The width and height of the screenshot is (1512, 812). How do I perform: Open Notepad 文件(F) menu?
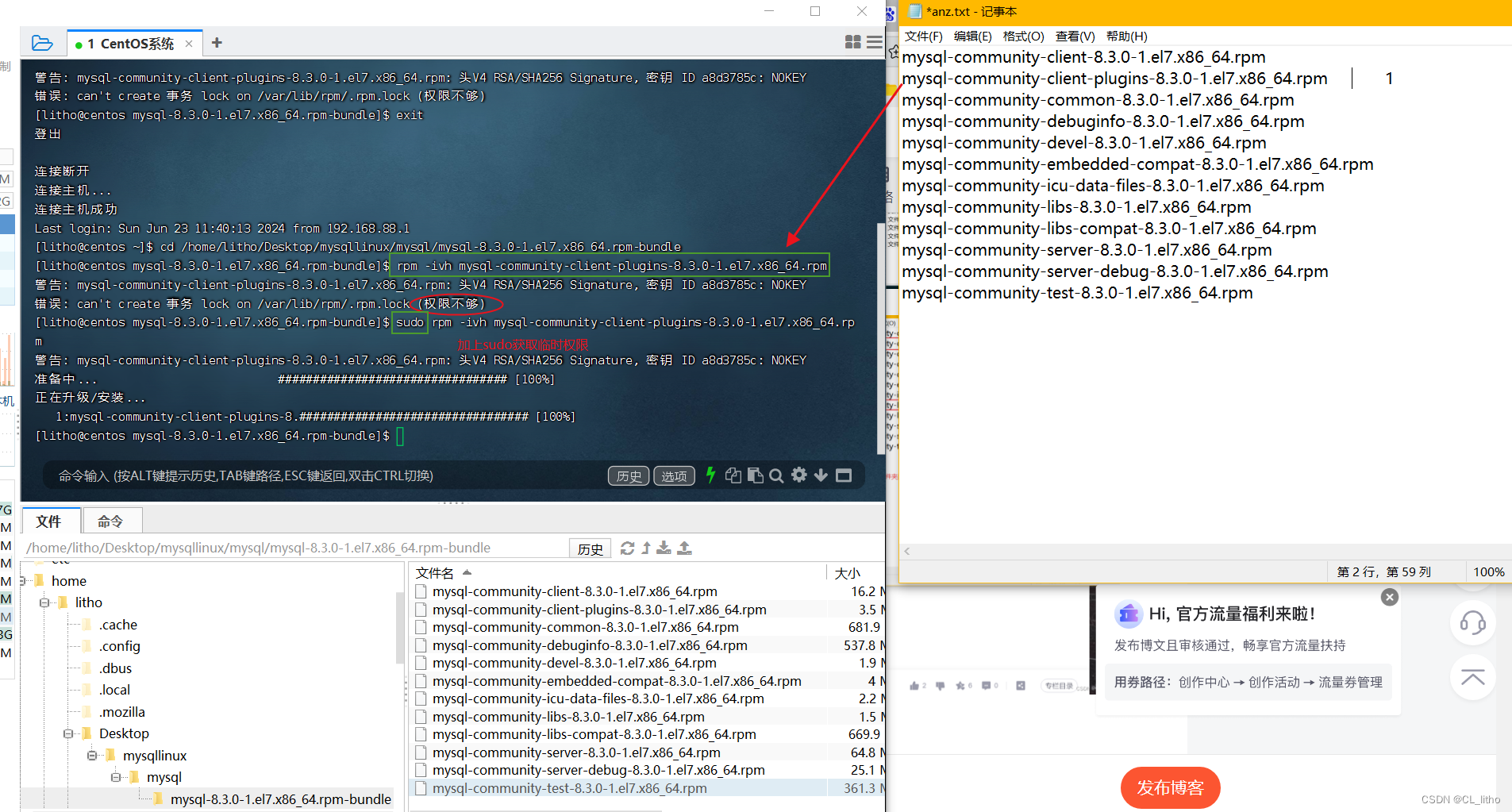(x=923, y=37)
